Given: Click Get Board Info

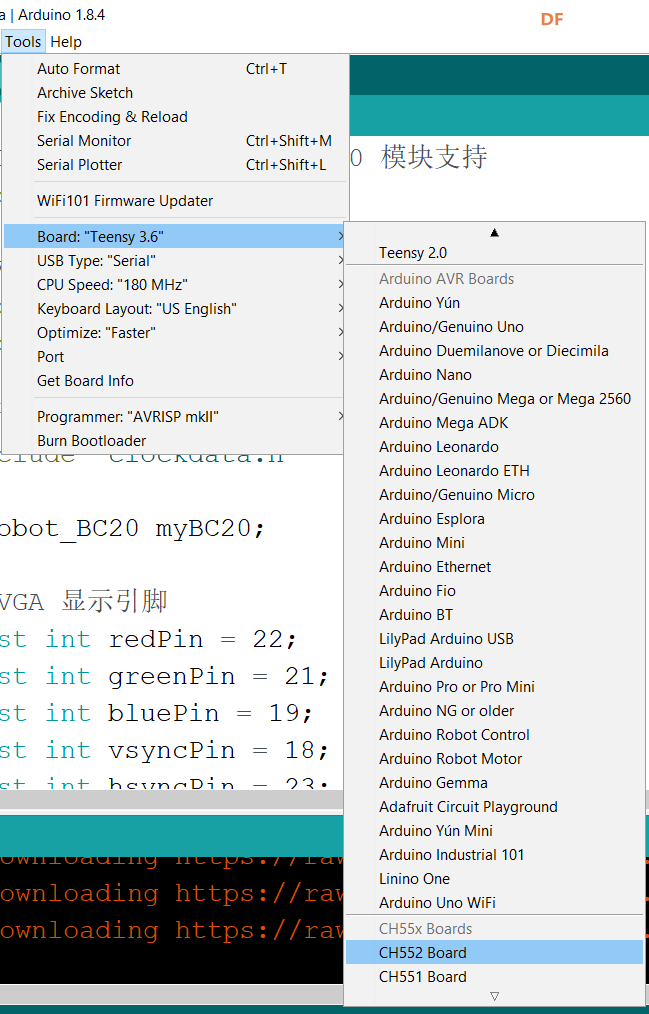Looking at the screenshot, I should pos(175,380).
